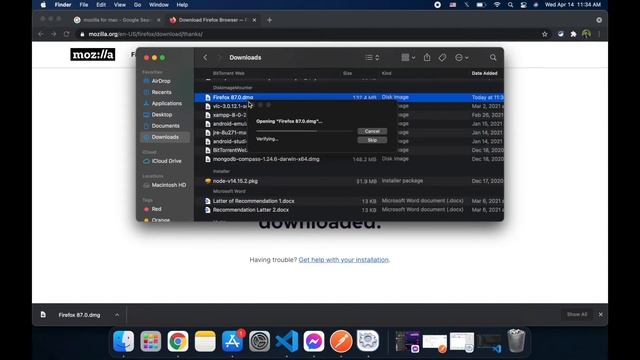Click Get help with your installation link
The width and height of the screenshot is (640, 360).
click(x=344, y=260)
